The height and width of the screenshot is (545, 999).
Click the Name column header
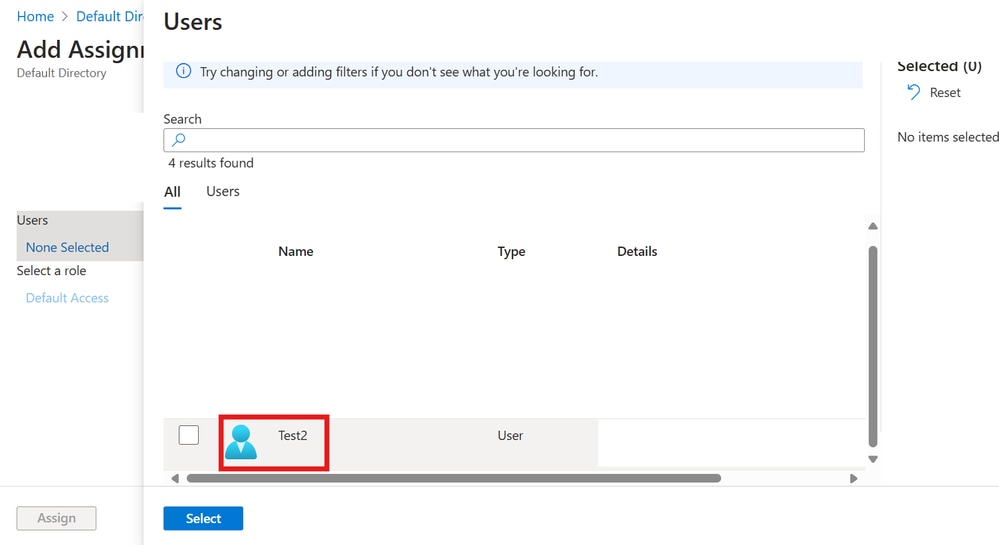pos(296,251)
